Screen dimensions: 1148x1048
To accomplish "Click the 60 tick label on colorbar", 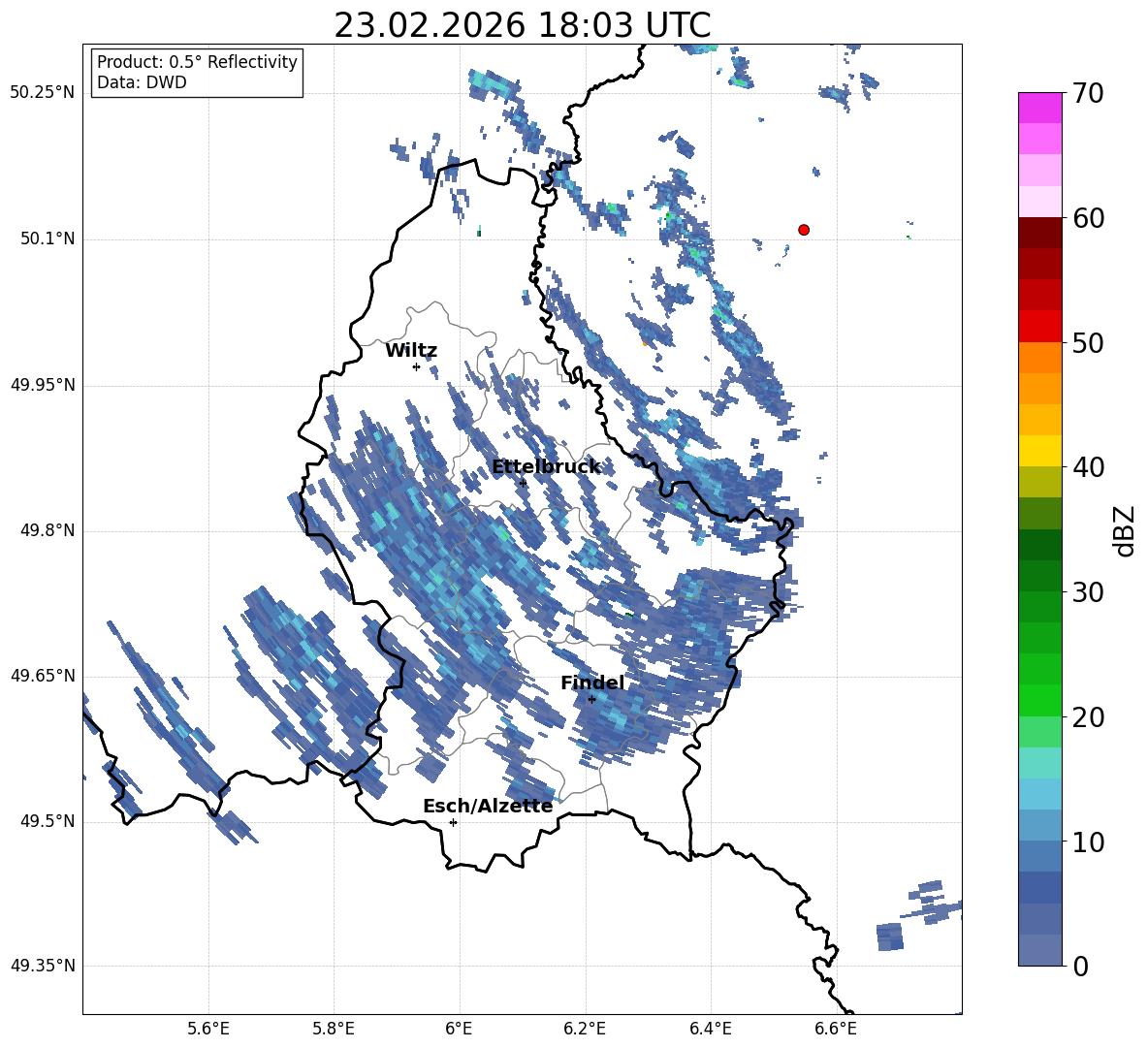I will [x=1088, y=218].
